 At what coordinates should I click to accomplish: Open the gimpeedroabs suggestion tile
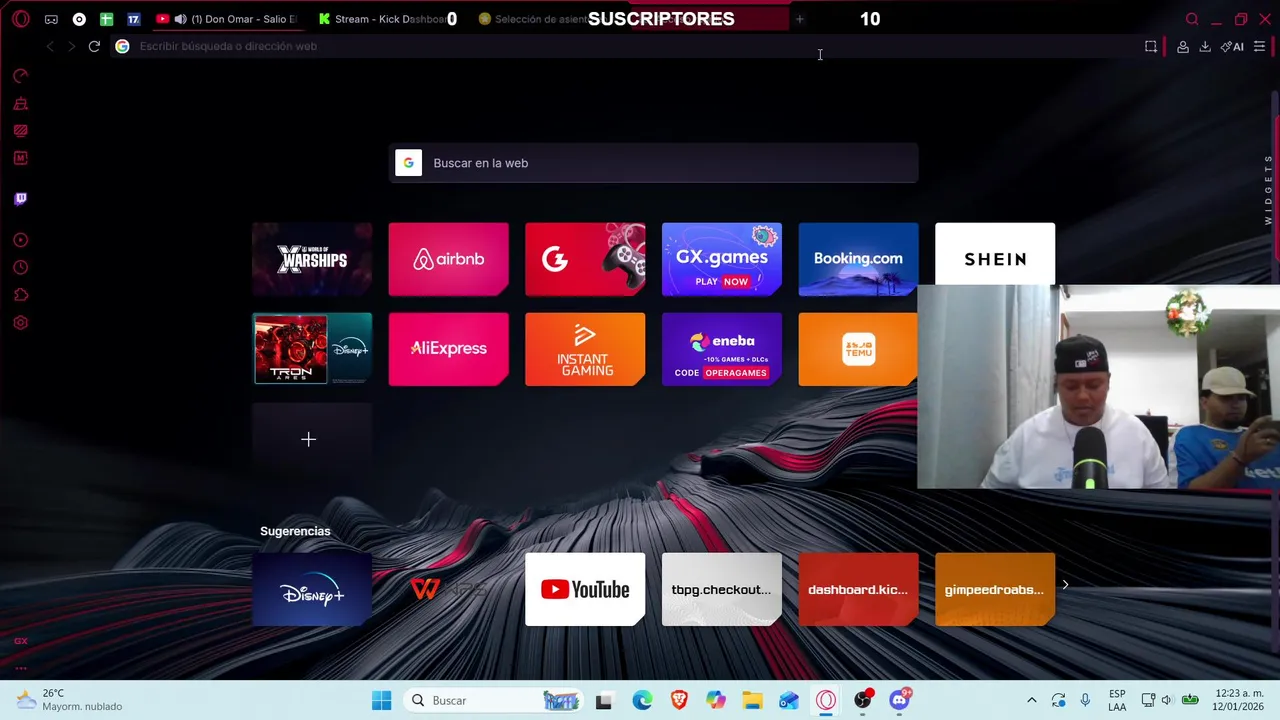point(995,589)
